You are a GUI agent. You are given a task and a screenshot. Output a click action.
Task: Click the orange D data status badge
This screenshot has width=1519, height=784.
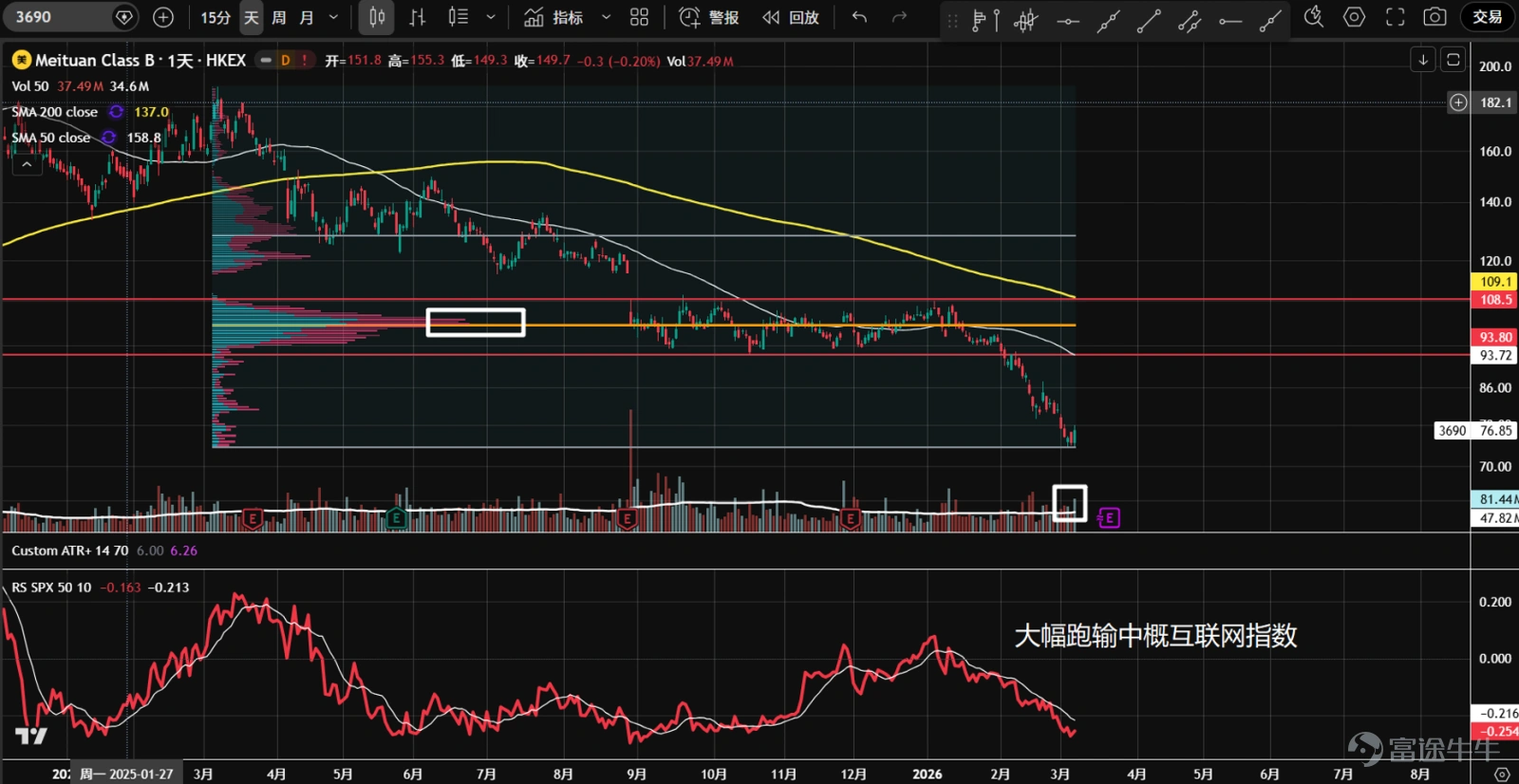(286, 61)
